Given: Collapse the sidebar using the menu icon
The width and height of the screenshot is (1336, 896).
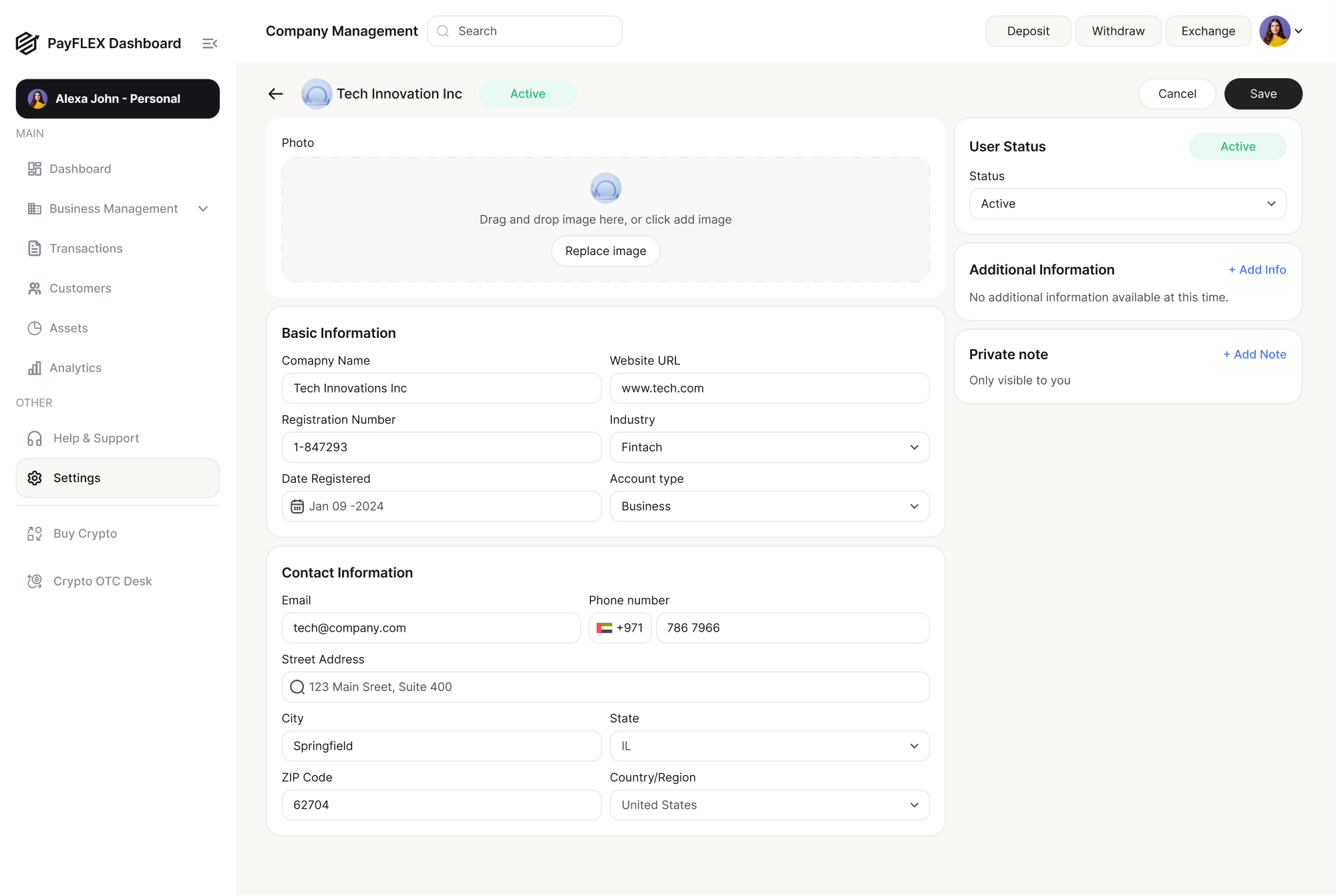Looking at the screenshot, I should (210, 43).
